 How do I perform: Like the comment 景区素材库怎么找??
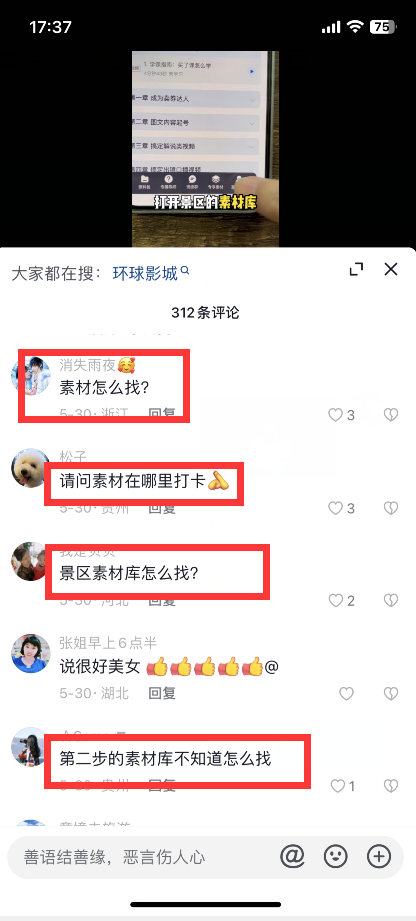341,600
